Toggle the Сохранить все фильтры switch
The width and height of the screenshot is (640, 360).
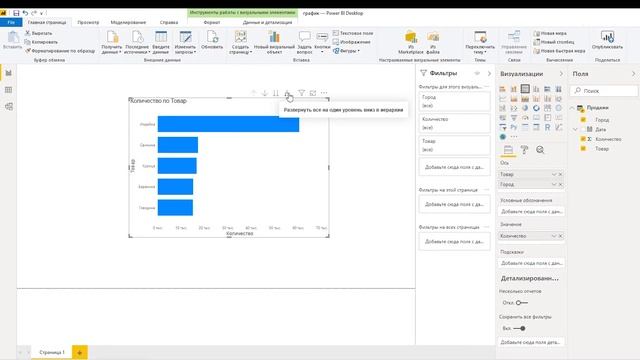pyautogui.click(x=520, y=328)
